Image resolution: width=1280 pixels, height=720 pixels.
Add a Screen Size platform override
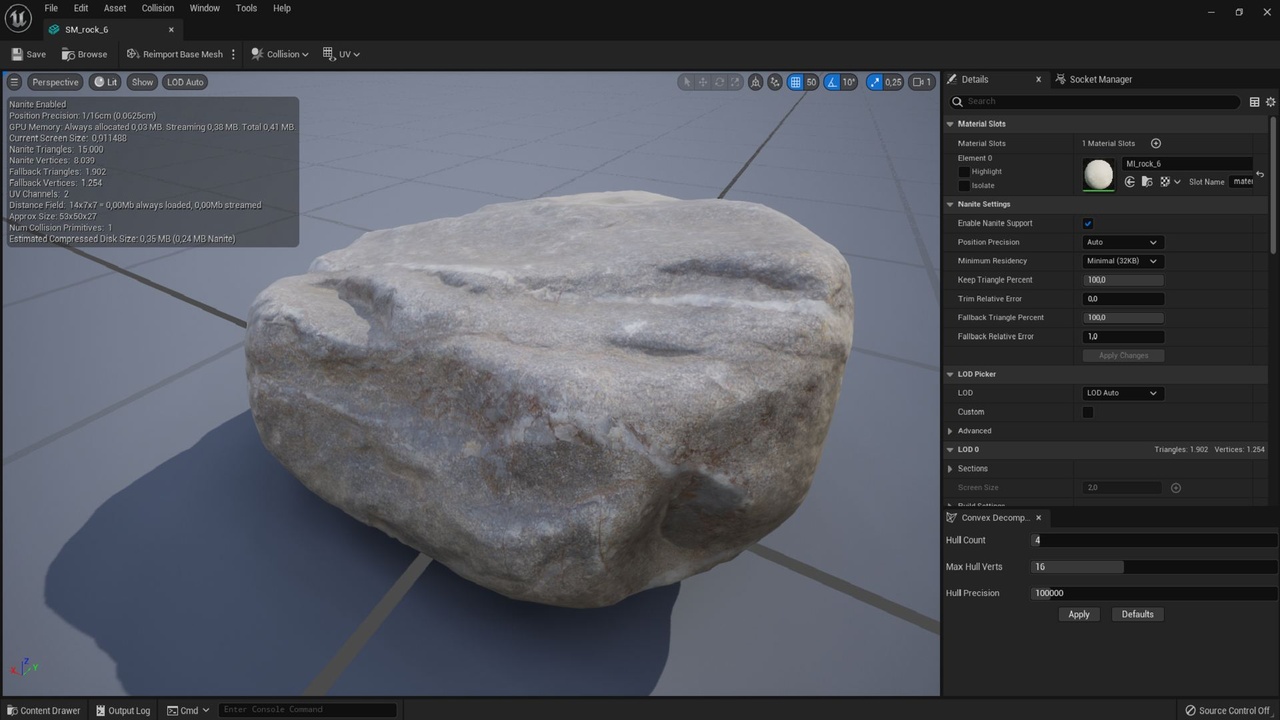pos(1176,488)
